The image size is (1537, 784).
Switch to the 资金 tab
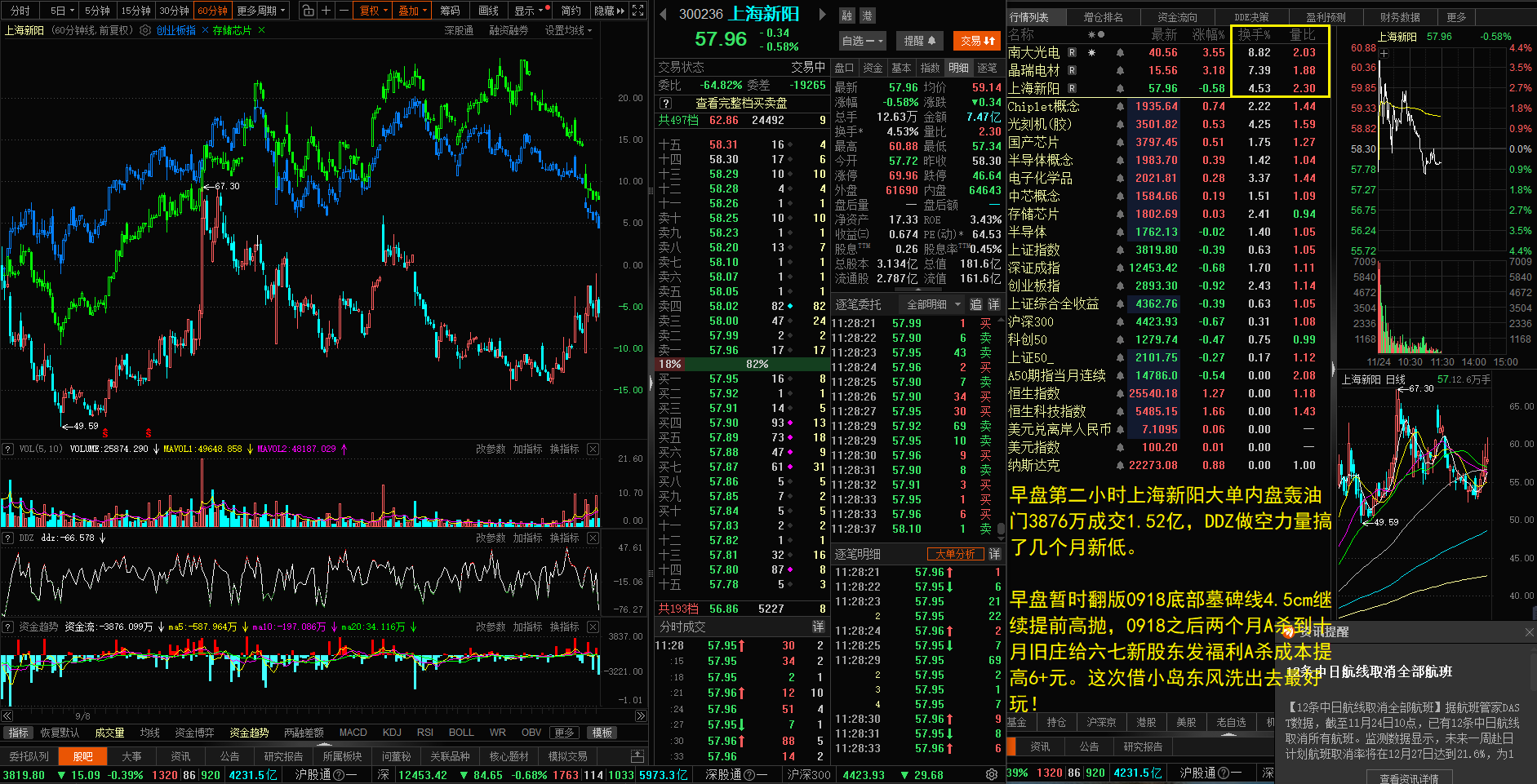(873, 68)
